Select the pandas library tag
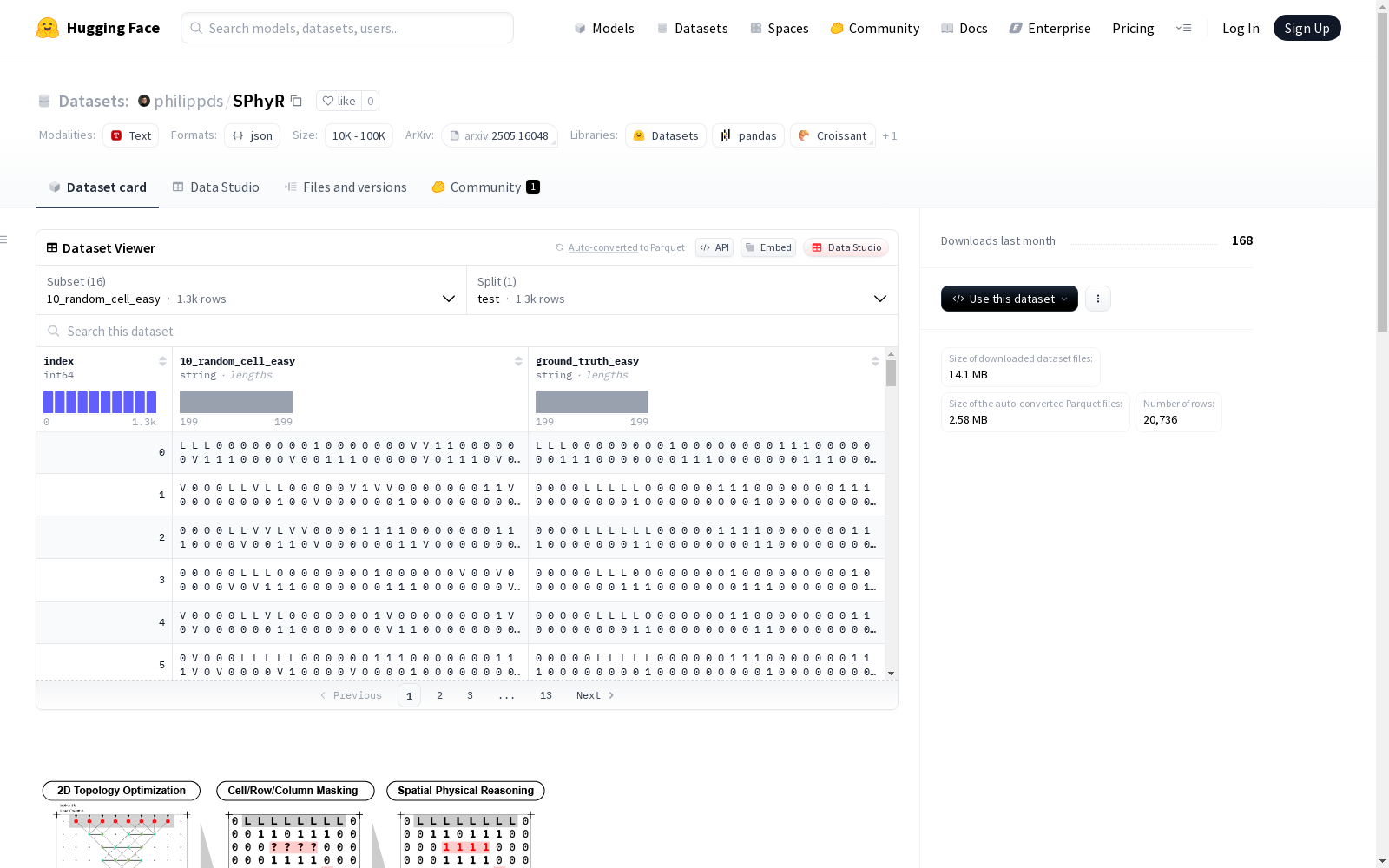 click(748, 135)
